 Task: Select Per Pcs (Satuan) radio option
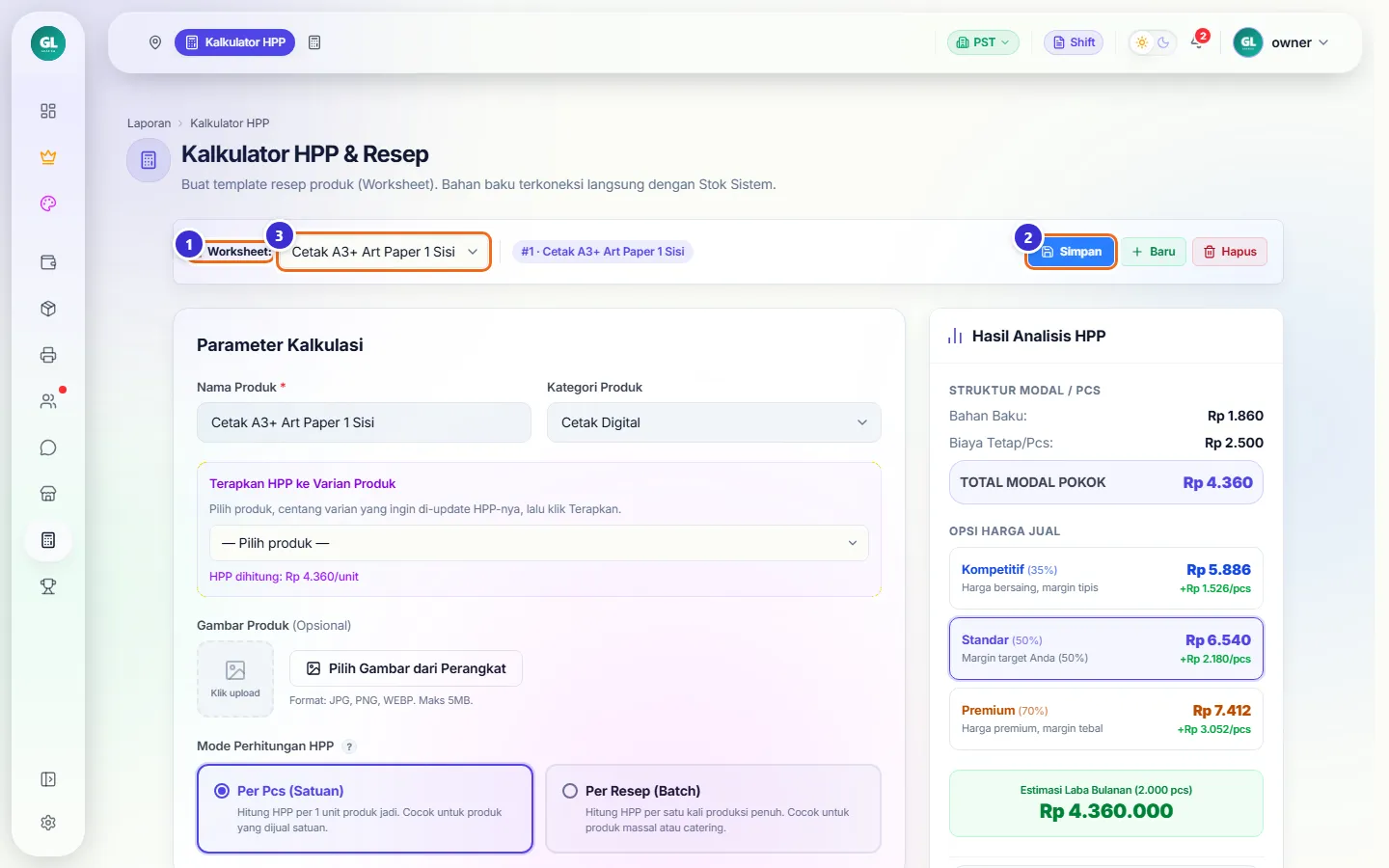pyautogui.click(x=365, y=808)
